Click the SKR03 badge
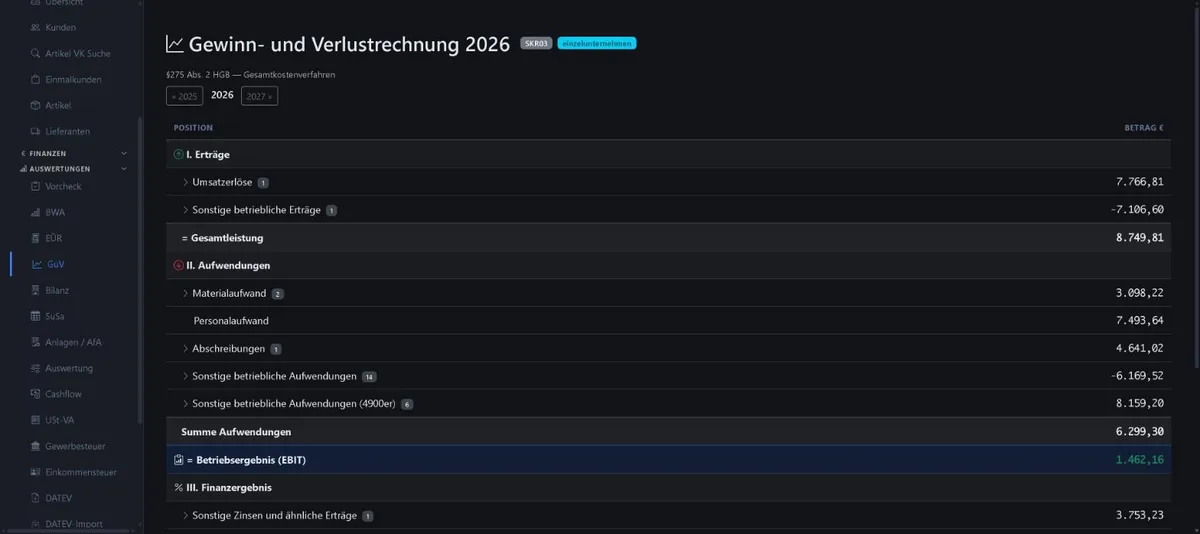1200x534 pixels. (x=536, y=44)
